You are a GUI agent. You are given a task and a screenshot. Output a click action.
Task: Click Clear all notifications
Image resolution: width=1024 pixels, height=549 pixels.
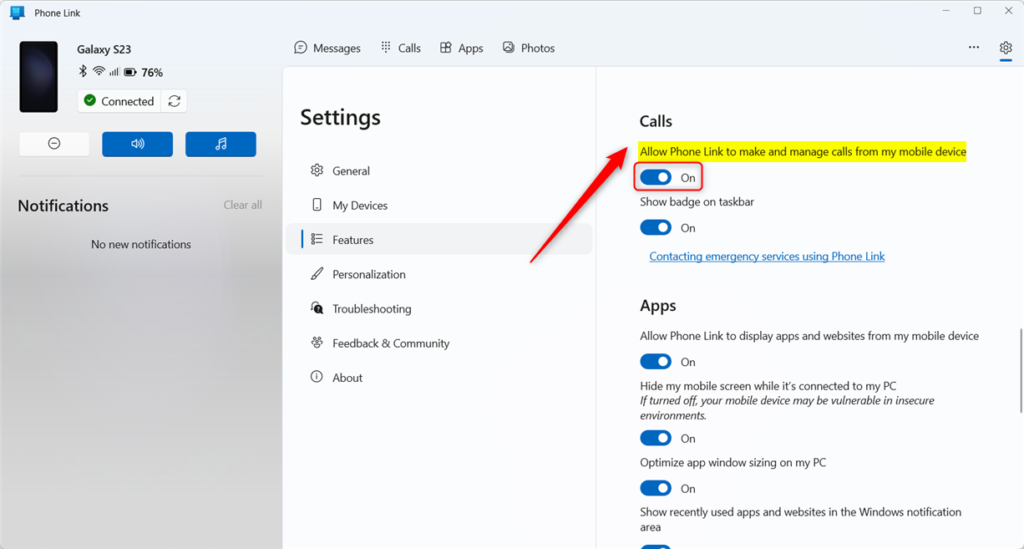click(242, 205)
